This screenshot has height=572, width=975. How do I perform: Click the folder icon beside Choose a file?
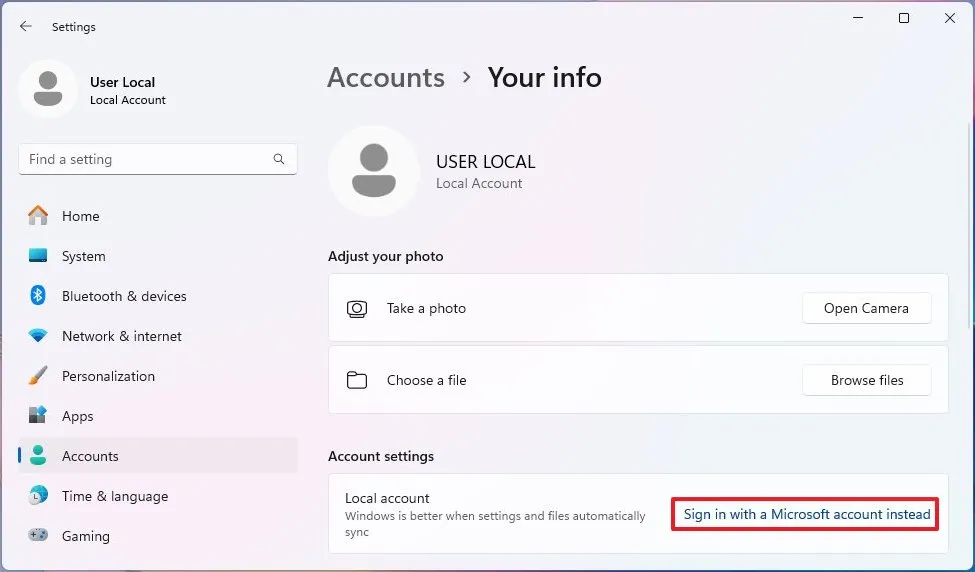tap(357, 380)
